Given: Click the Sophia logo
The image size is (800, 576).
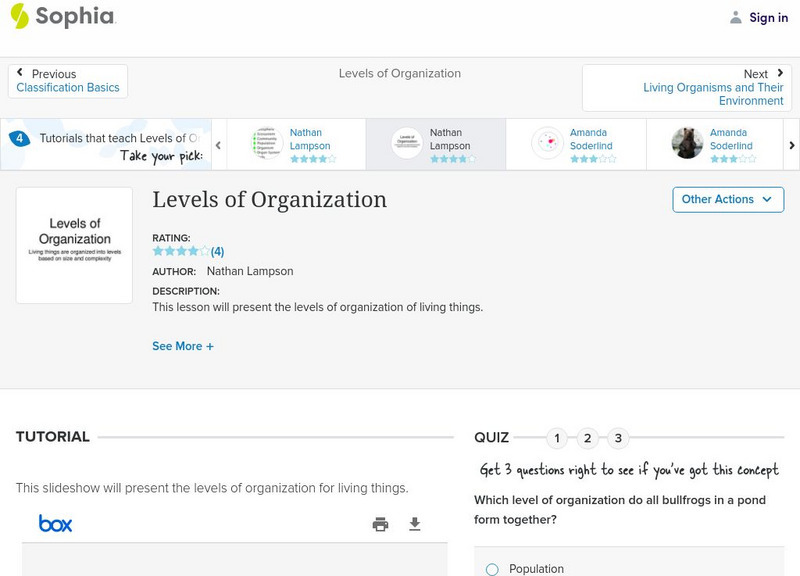Looking at the screenshot, I should 62,17.
